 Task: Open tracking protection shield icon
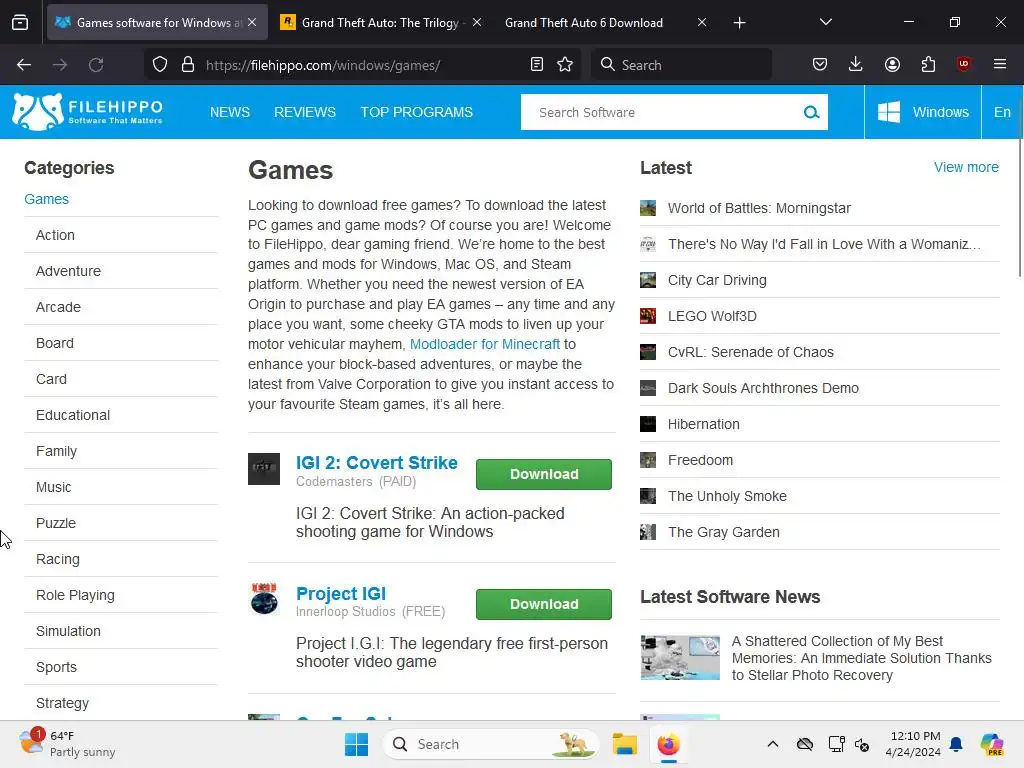point(160,65)
